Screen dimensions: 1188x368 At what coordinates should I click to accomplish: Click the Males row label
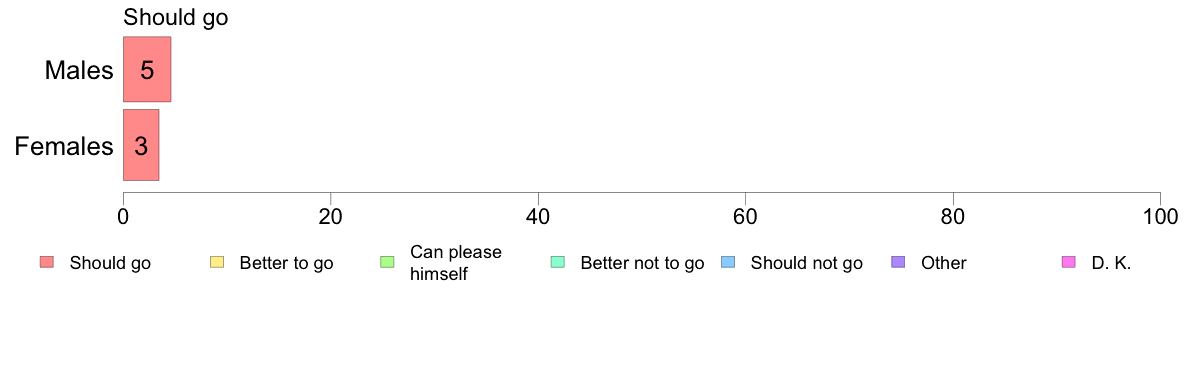(80, 70)
